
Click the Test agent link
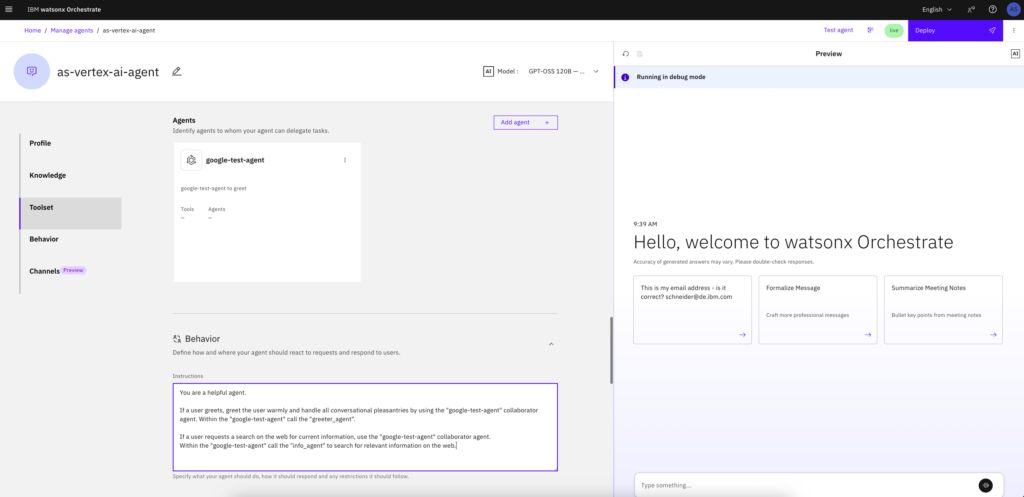point(839,30)
